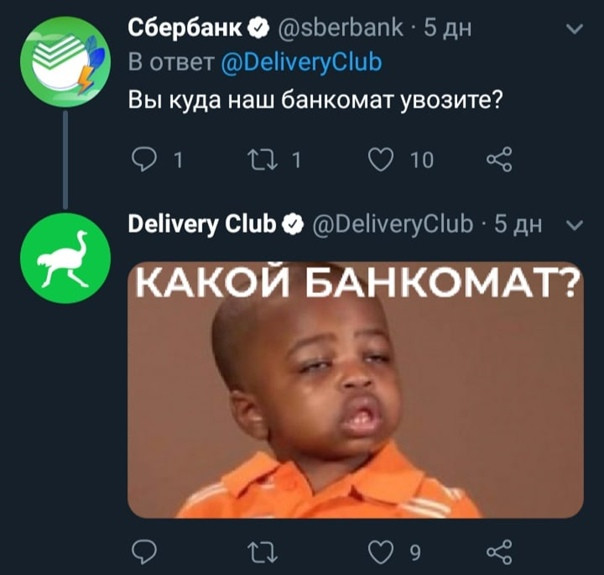604x575 pixels.
Task: Play the КАКОЙ БАНКОМАТ GIF
Action: click(356, 390)
